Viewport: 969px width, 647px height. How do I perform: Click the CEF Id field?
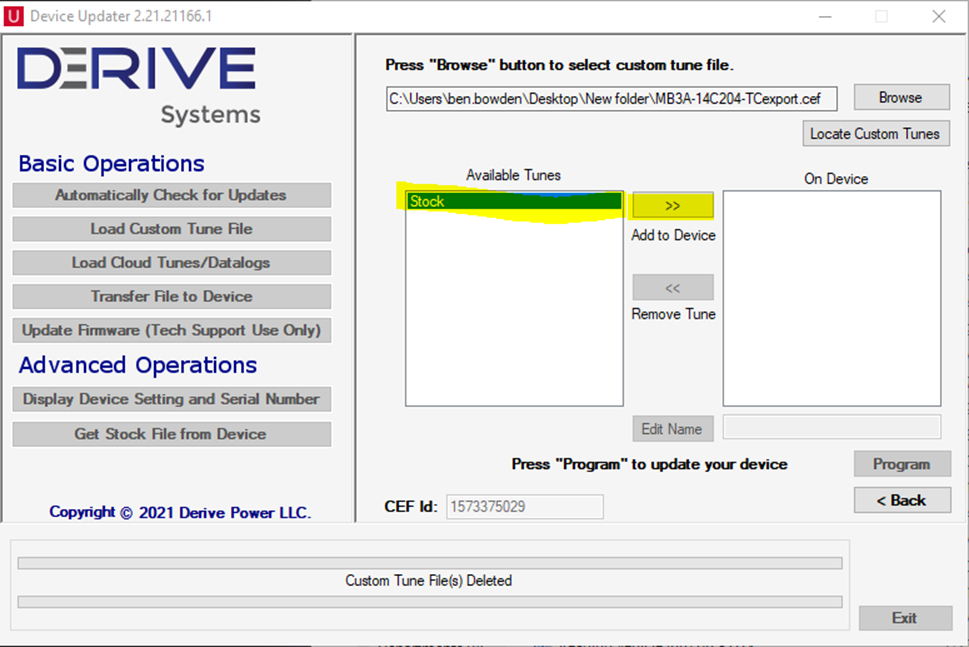pos(525,507)
